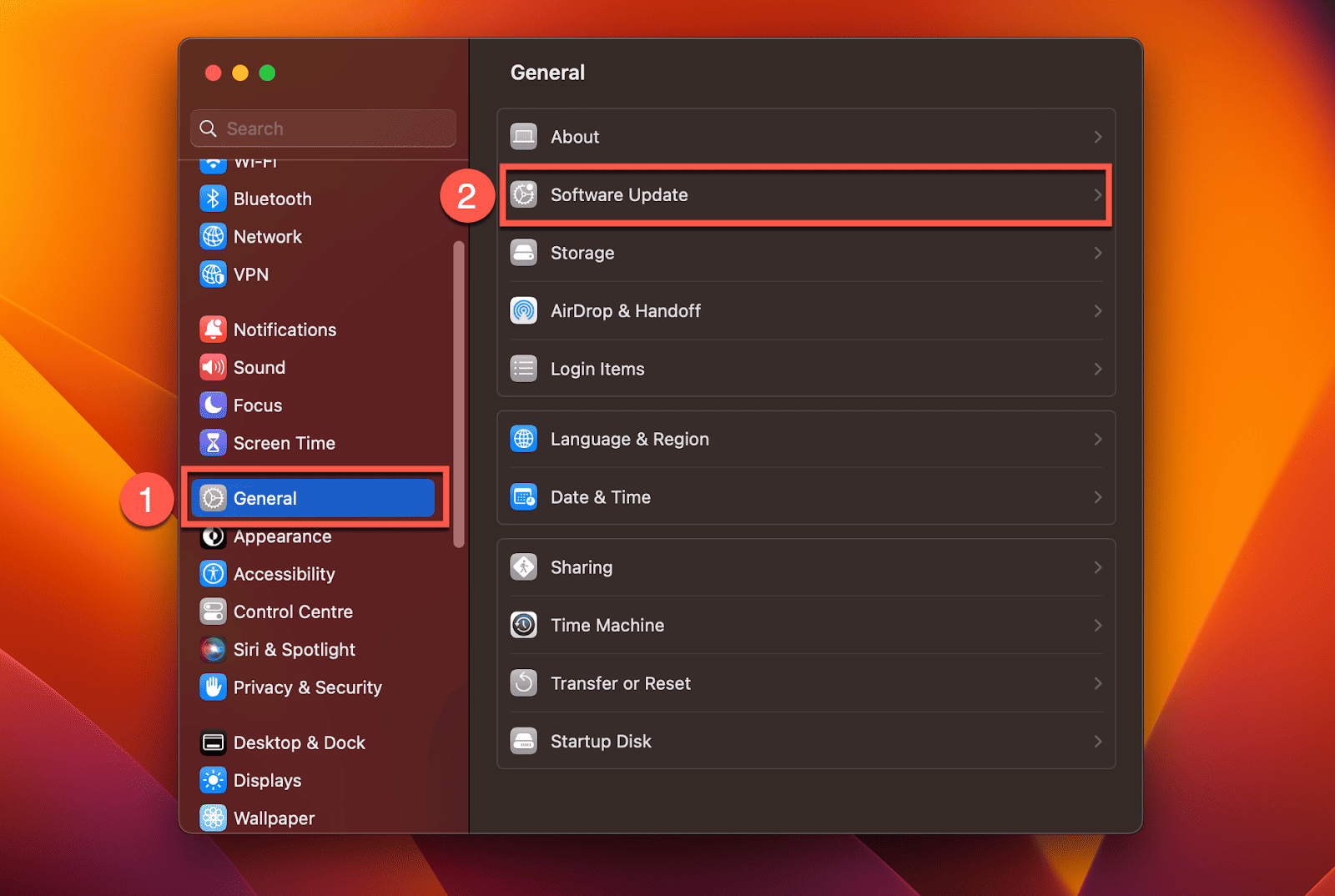Image resolution: width=1335 pixels, height=896 pixels.
Task: Open the Software Update panel
Action: point(805,194)
